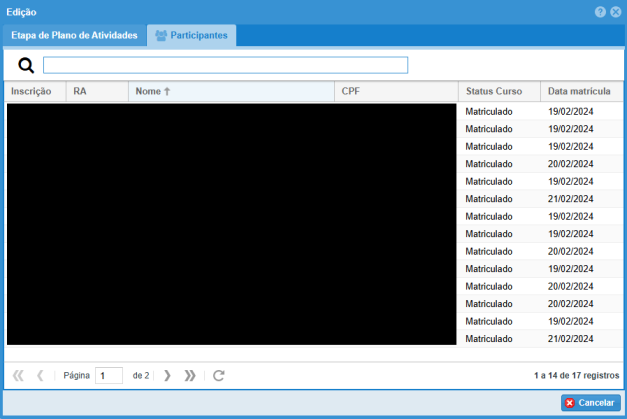Select the Participantes tab
Viewport: 627px width, 419px height.
[191, 35]
